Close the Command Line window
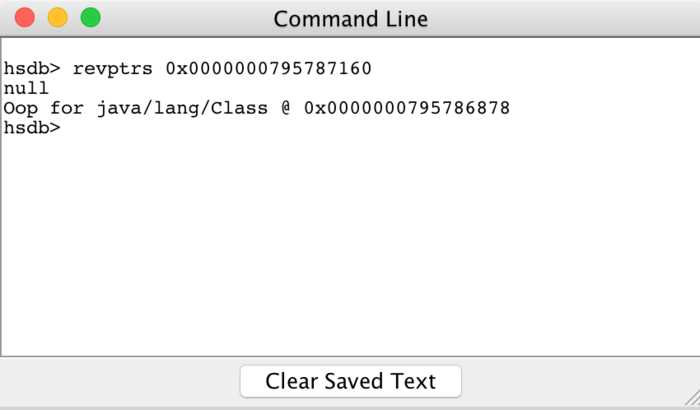This screenshot has width=700, height=410. (25, 18)
